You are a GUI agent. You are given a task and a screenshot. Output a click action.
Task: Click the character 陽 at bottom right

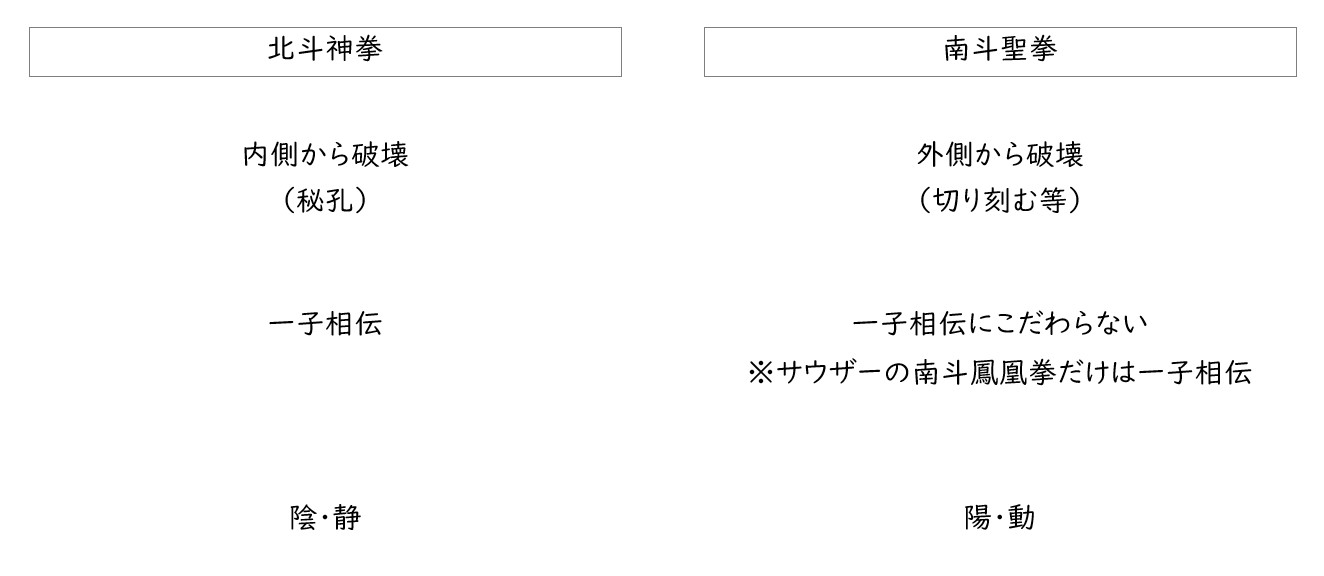coord(978,518)
